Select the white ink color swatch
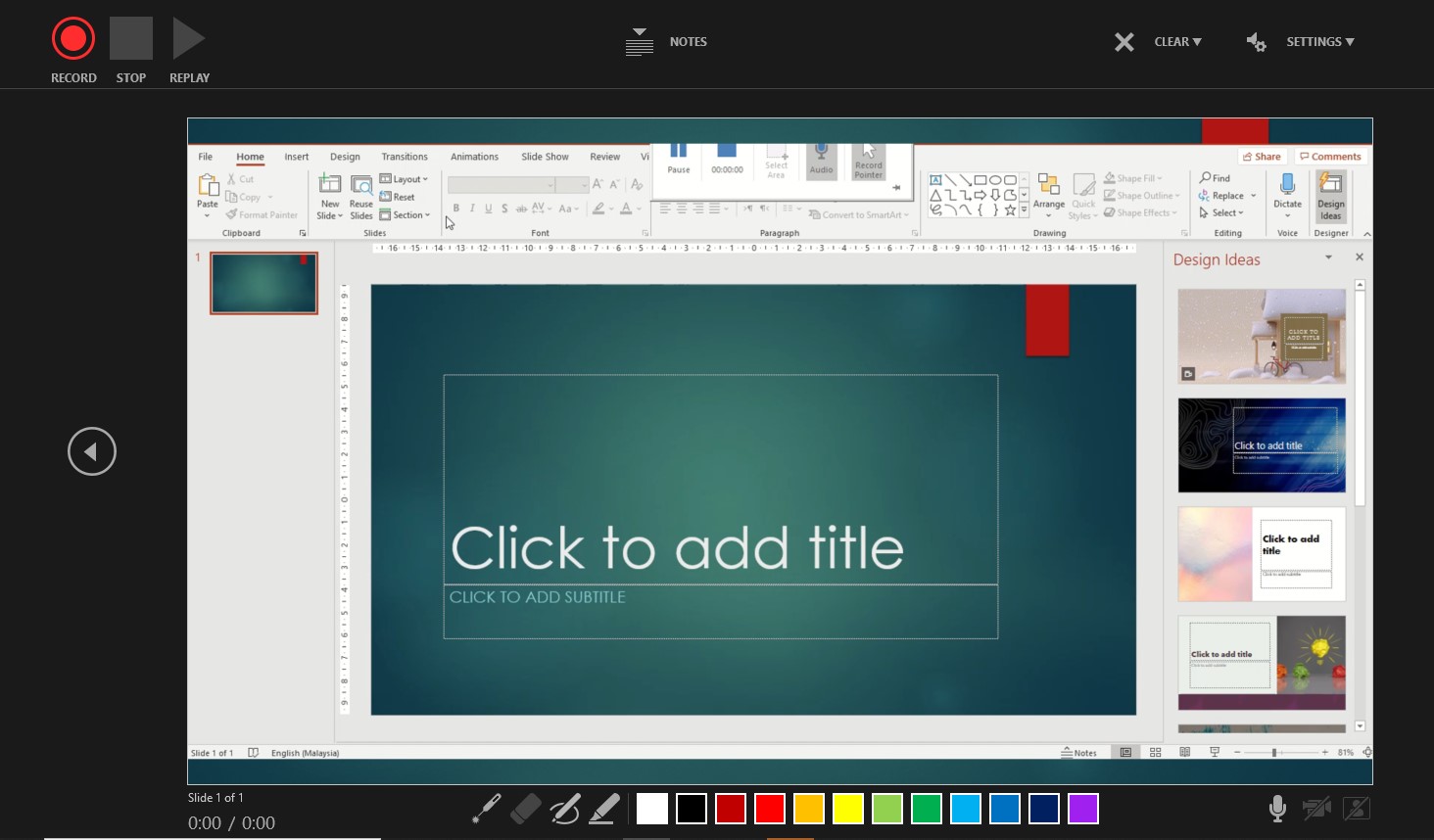The height and width of the screenshot is (840, 1434). click(652, 809)
